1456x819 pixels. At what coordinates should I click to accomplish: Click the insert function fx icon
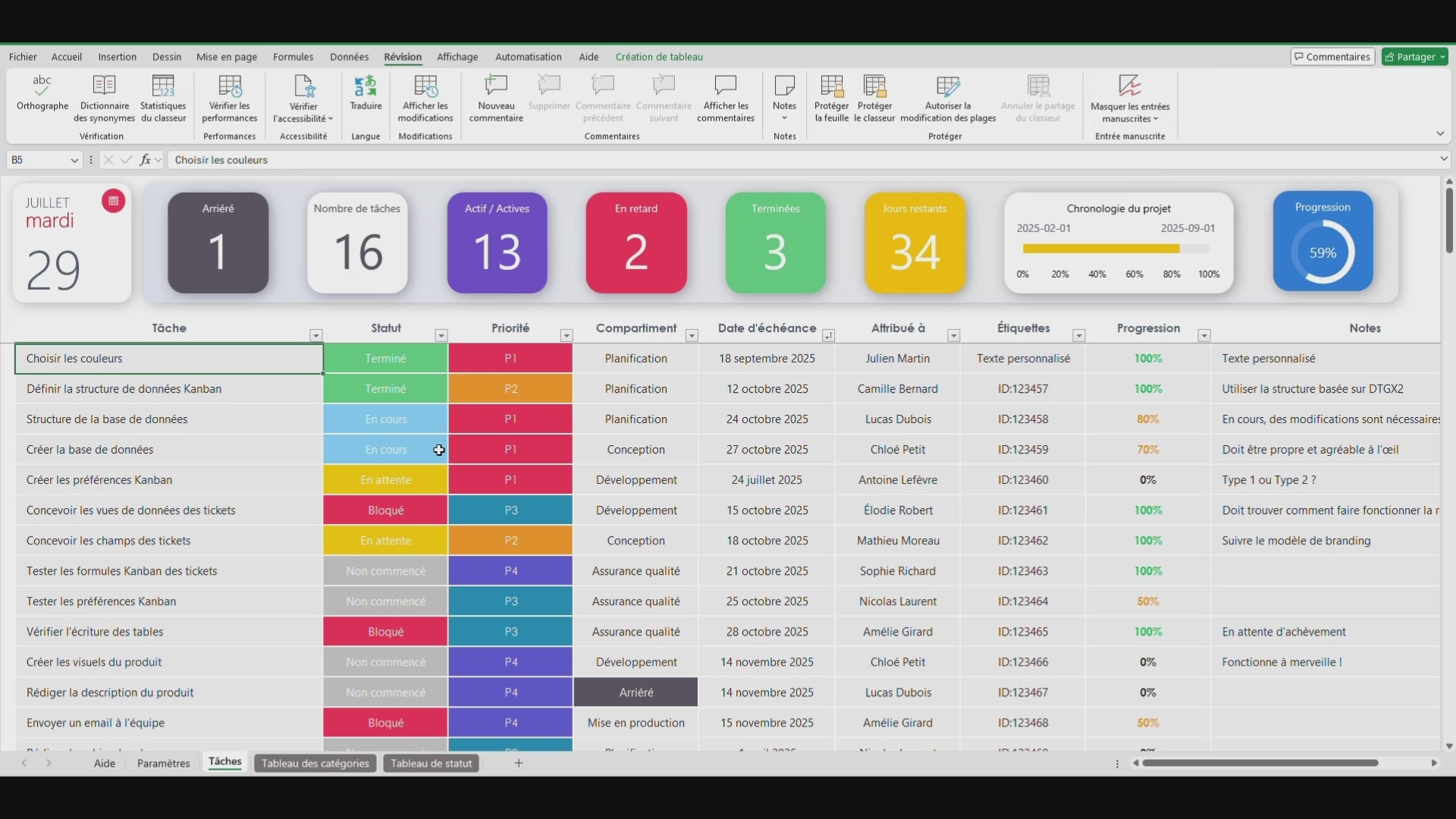146,160
